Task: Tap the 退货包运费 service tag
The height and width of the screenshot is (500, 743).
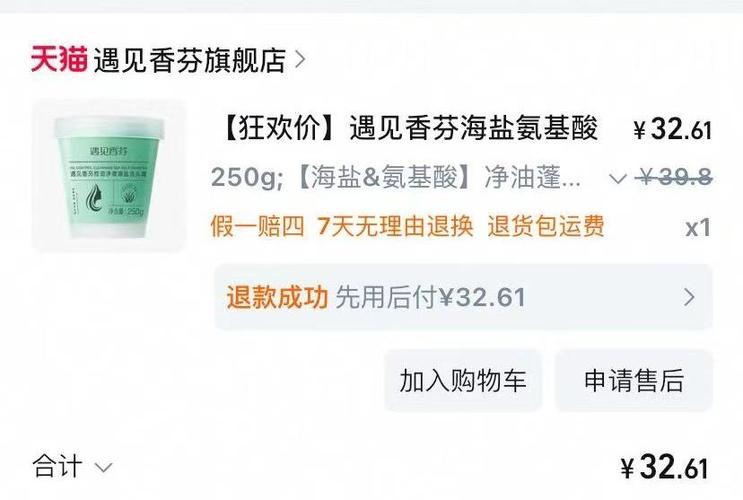Action: point(546,226)
